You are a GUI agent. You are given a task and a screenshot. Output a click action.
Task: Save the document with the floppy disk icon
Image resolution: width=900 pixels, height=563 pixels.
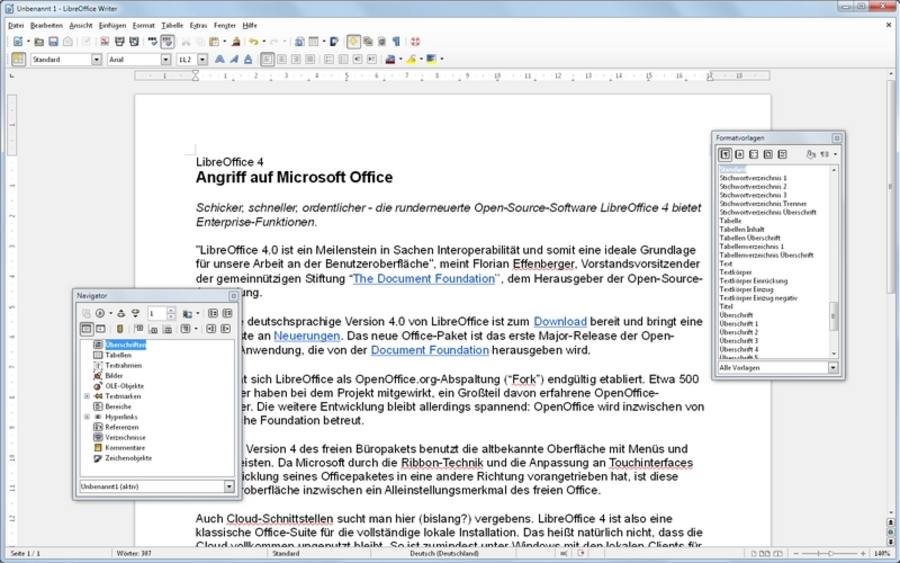53,41
